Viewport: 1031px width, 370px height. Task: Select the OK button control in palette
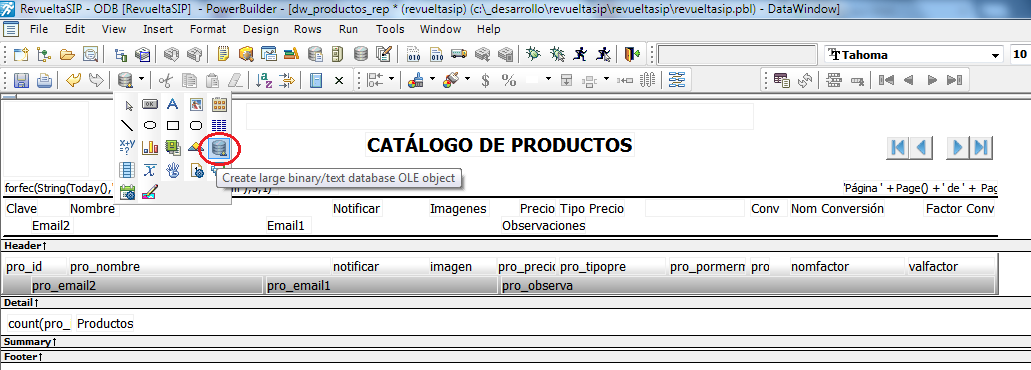[150, 104]
